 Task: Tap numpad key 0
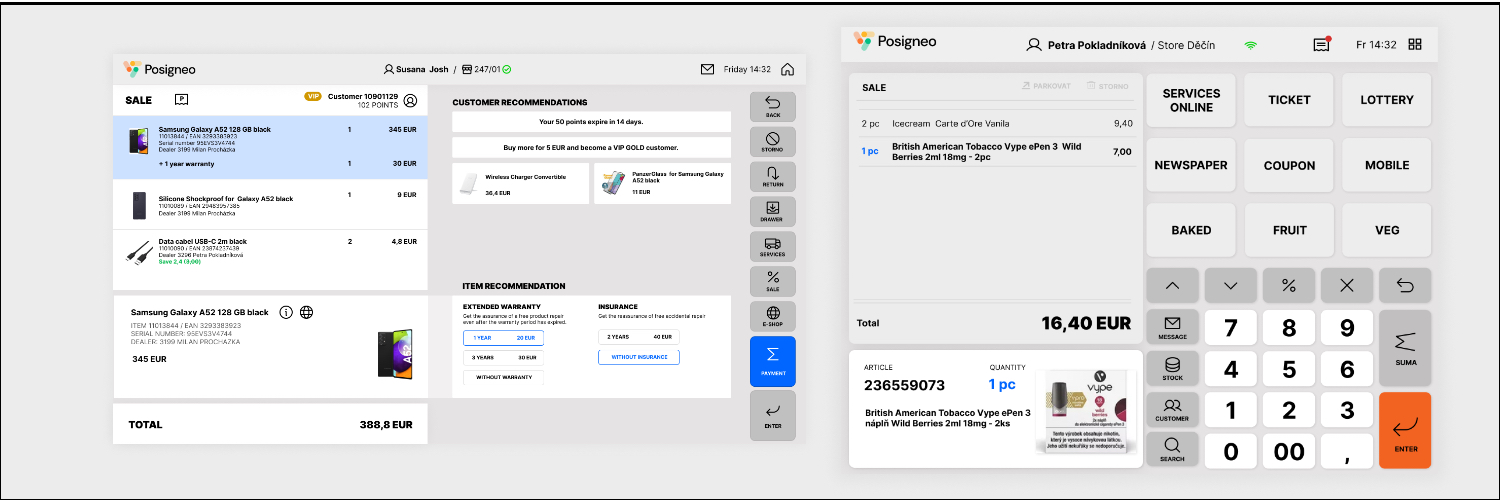[x=1231, y=451]
